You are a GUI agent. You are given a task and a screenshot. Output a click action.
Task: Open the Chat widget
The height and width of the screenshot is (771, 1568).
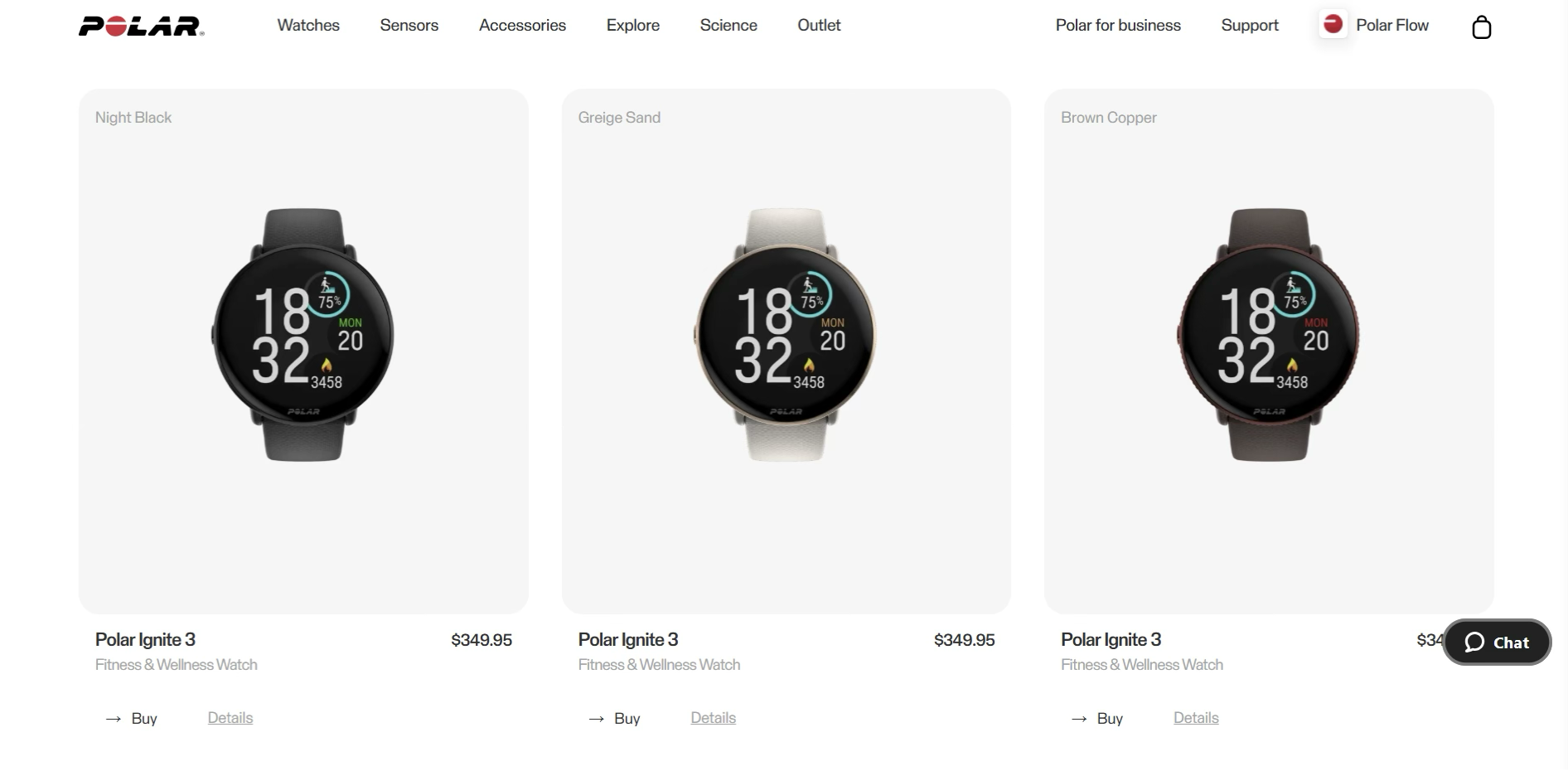click(1497, 642)
